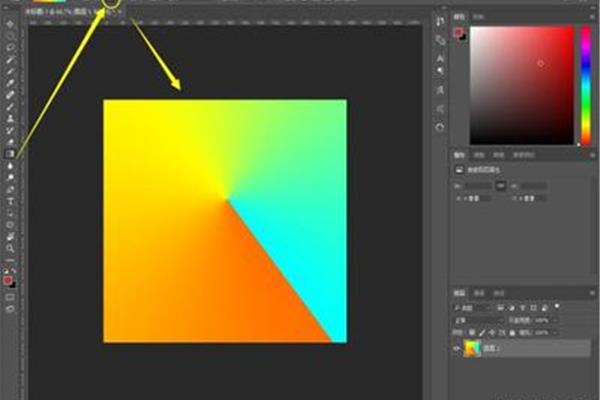Filter layers by type layers

click(x=523, y=307)
